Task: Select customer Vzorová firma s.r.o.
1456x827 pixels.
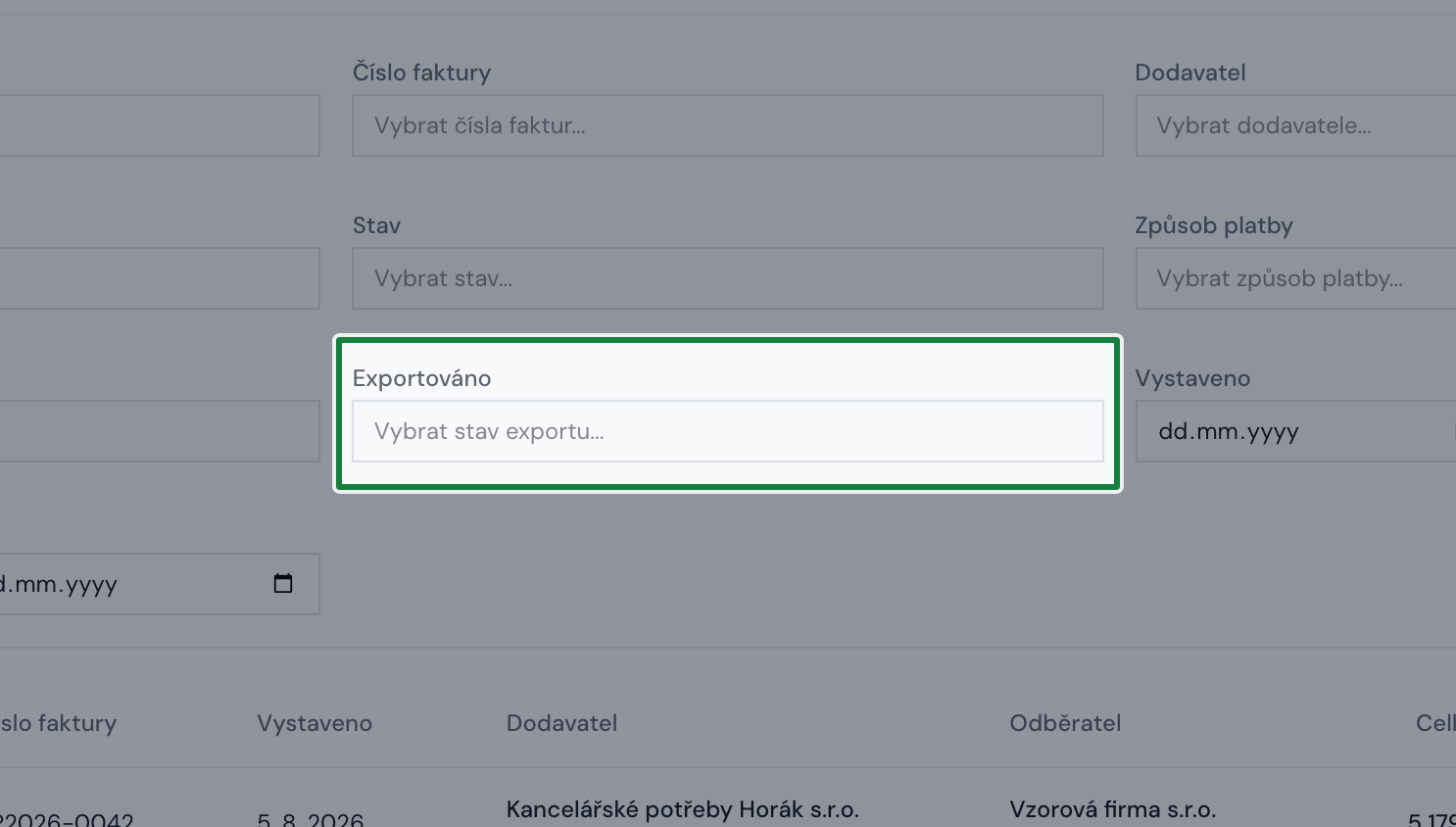Action: (x=1112, y=810)
